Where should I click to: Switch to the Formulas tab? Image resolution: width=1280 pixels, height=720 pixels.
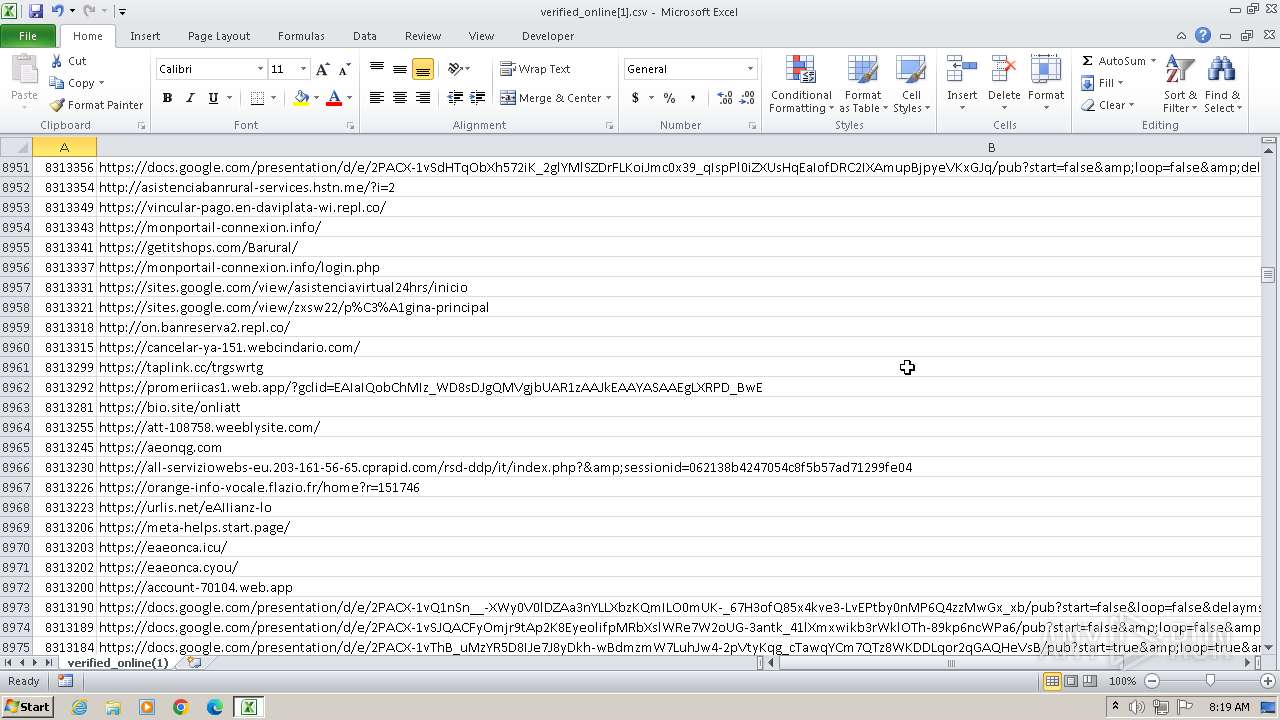tap(301, 36)
